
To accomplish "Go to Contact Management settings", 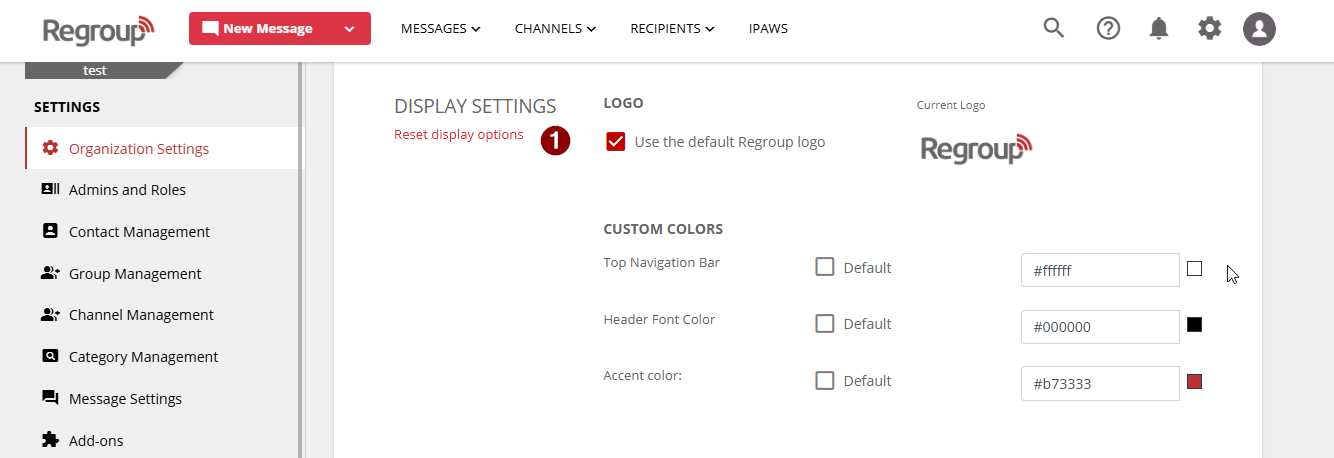I will pyautogui.click(x=139, y=232).
